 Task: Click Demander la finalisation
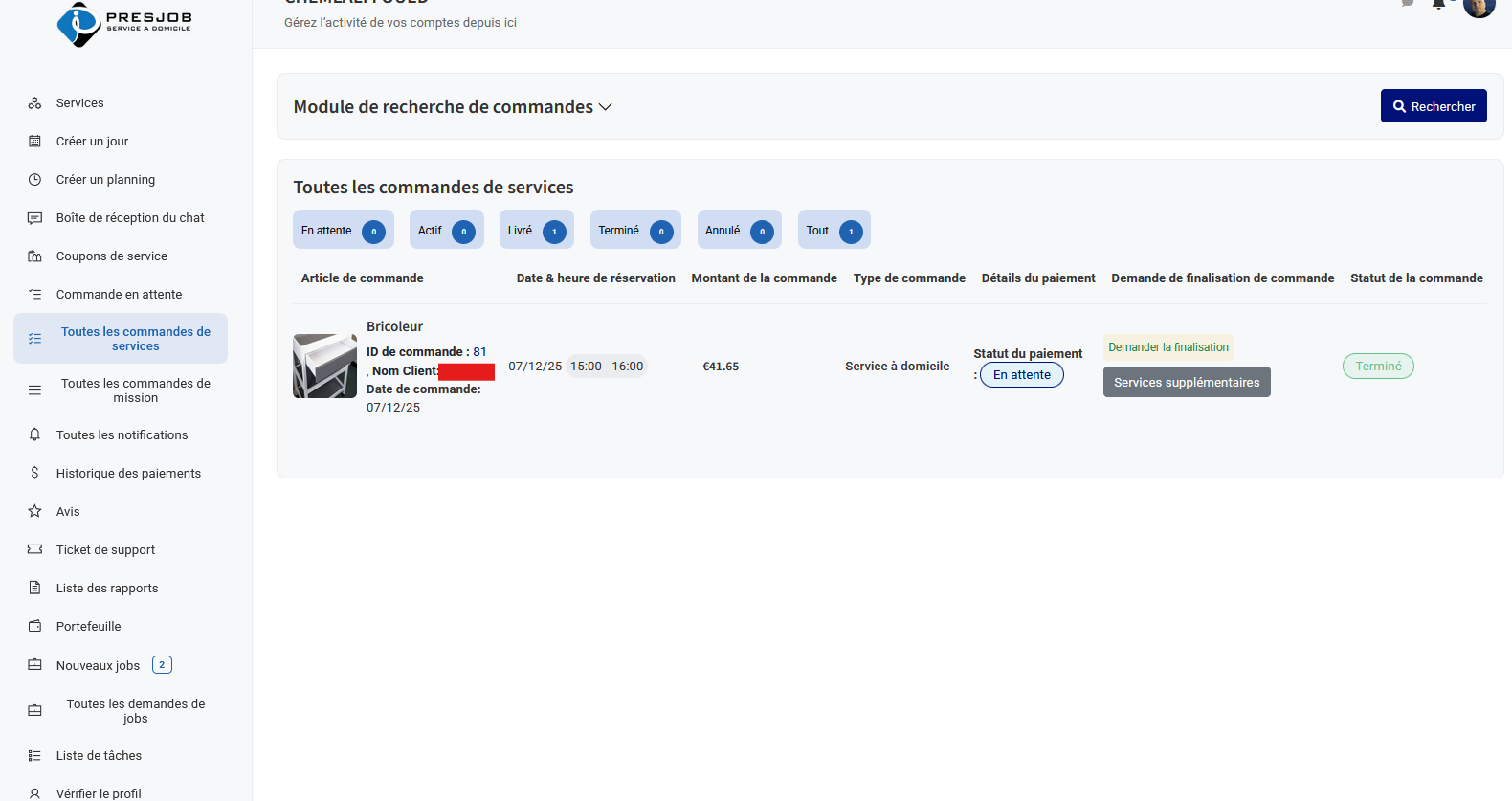pos(1168,347)
